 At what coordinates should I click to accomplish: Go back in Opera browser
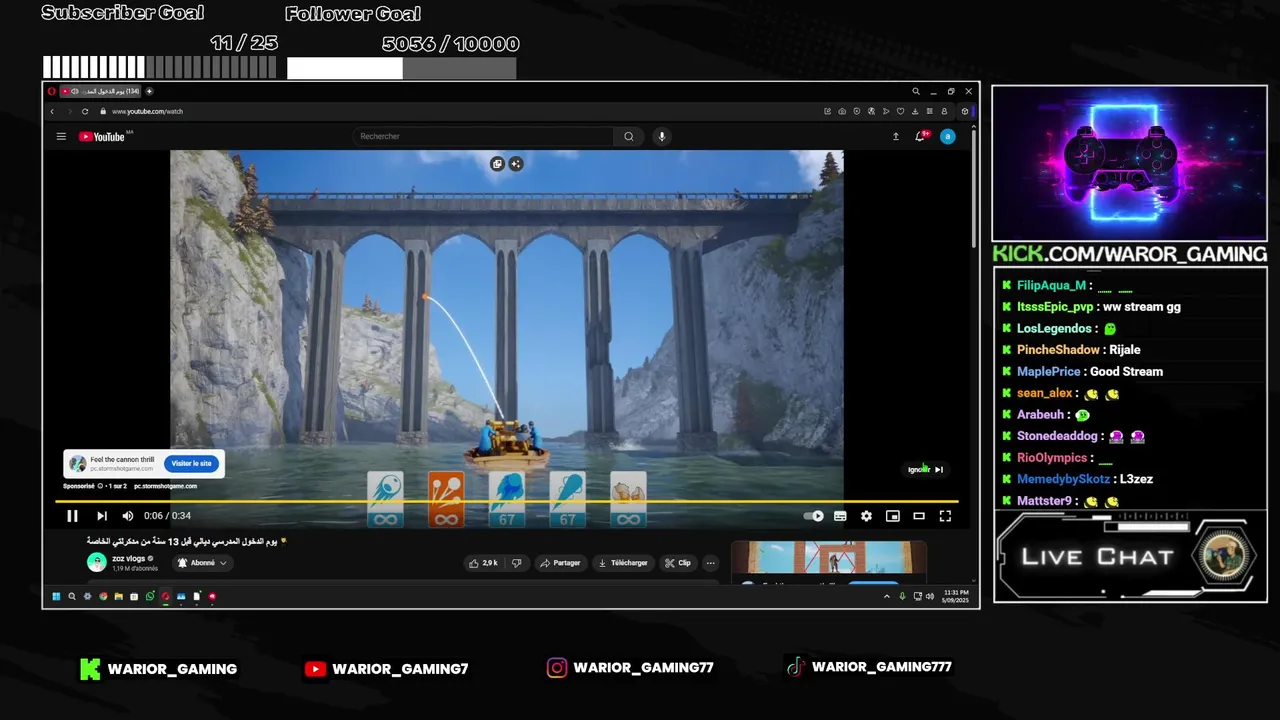[x=52, y=111]
